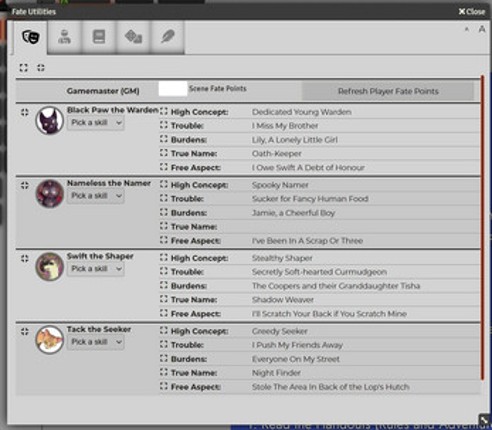The height and width of the screenshot is (430, 492).
Task: Increase font size large A icon
Action: tap(482, 29)
